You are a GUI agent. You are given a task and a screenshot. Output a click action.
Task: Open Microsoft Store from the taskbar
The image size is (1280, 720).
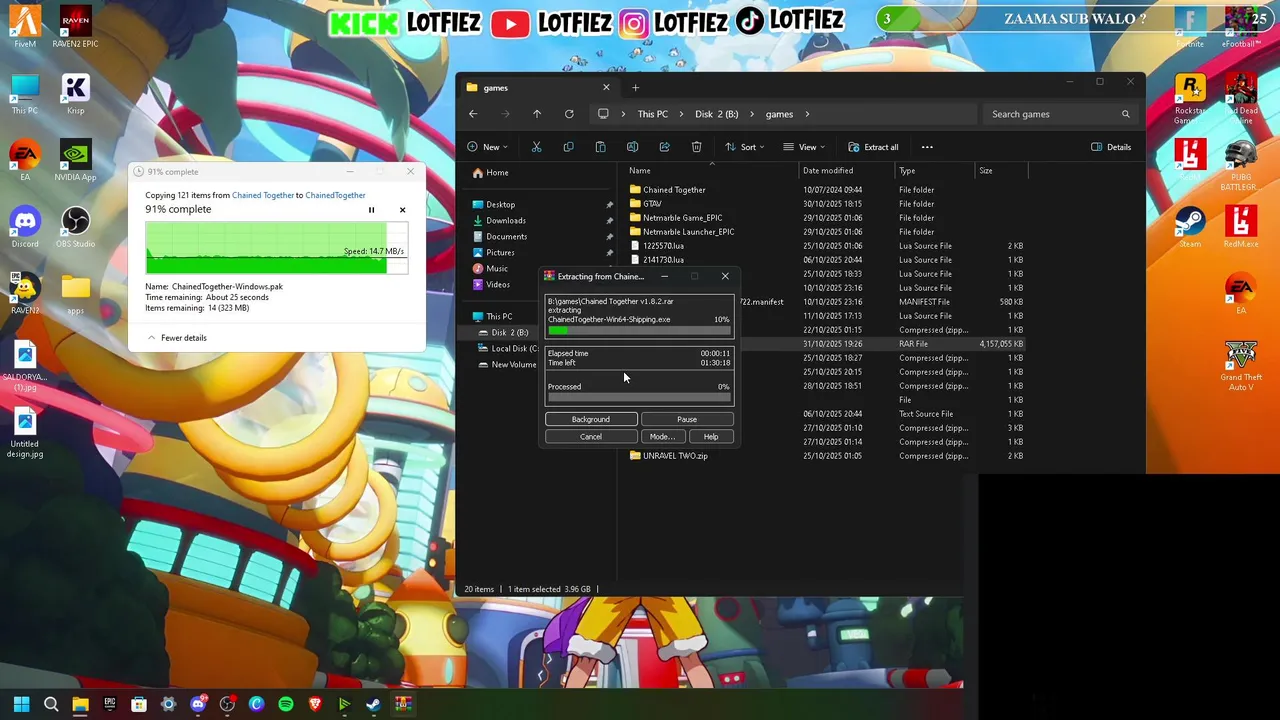pyautogui.click(x=139, y=705)
